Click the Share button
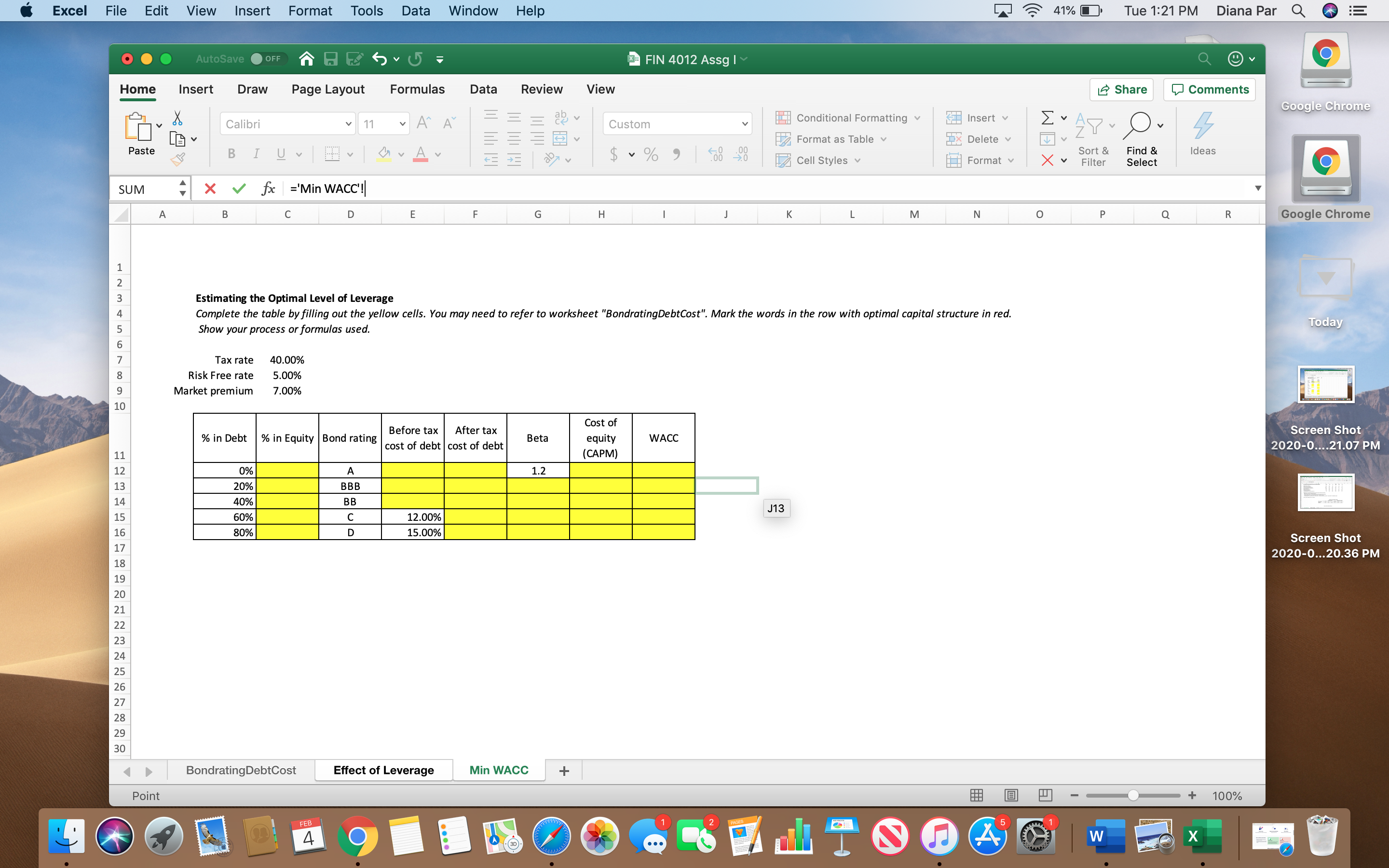The image size is (1389, 868). (x=1121, y=89)
